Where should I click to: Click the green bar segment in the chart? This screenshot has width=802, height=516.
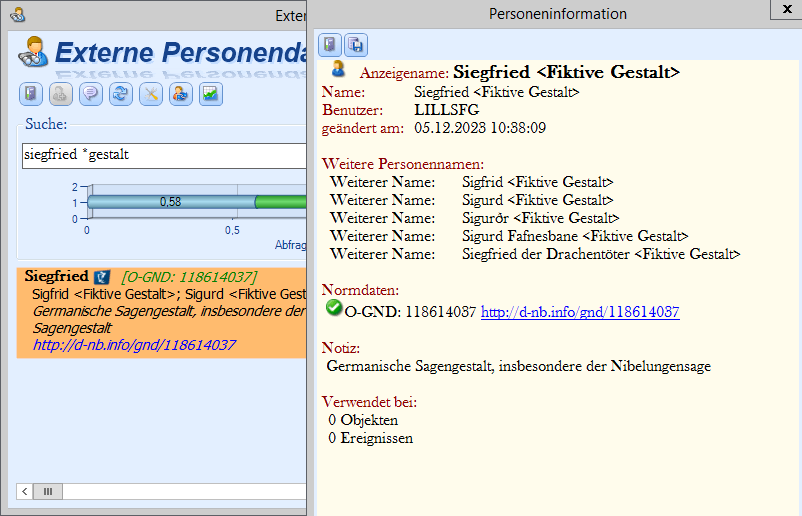point(281,202)
